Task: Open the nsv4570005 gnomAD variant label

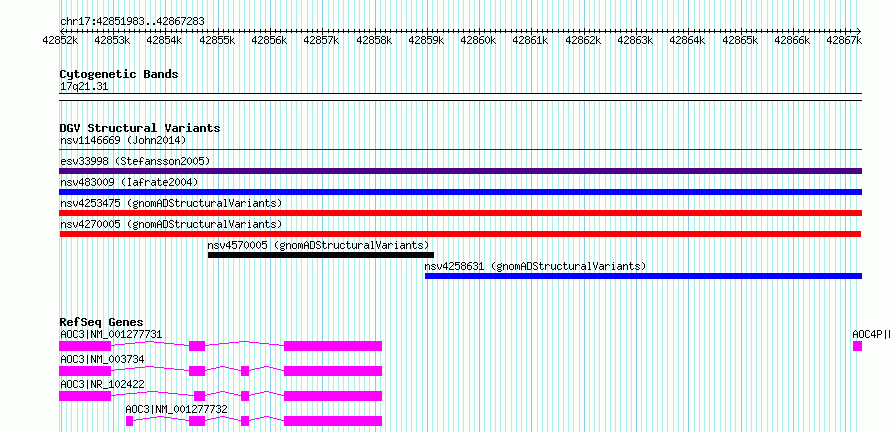Action: tap(318, 245)
